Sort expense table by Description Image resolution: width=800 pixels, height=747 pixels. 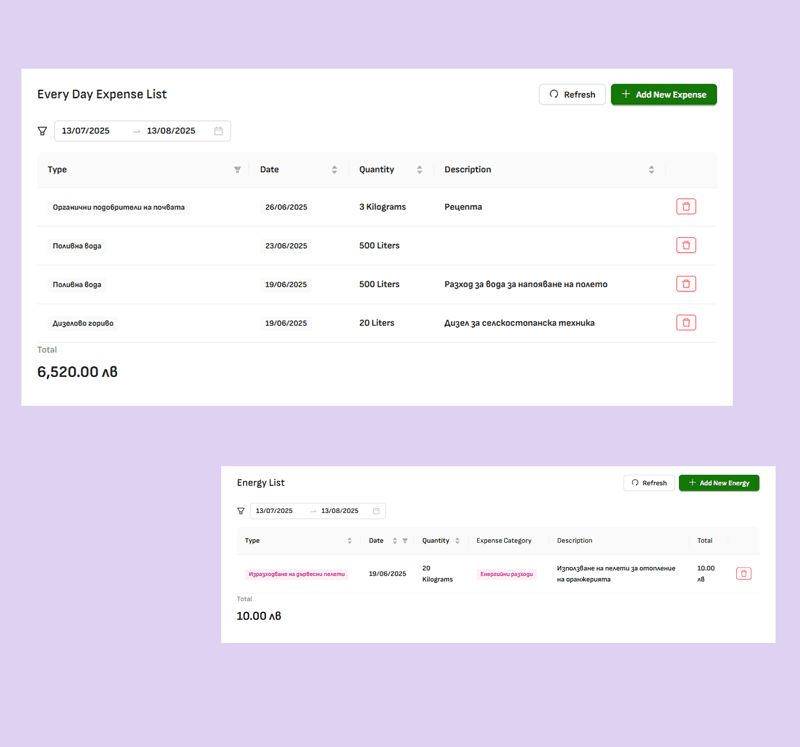click(651, 170)
